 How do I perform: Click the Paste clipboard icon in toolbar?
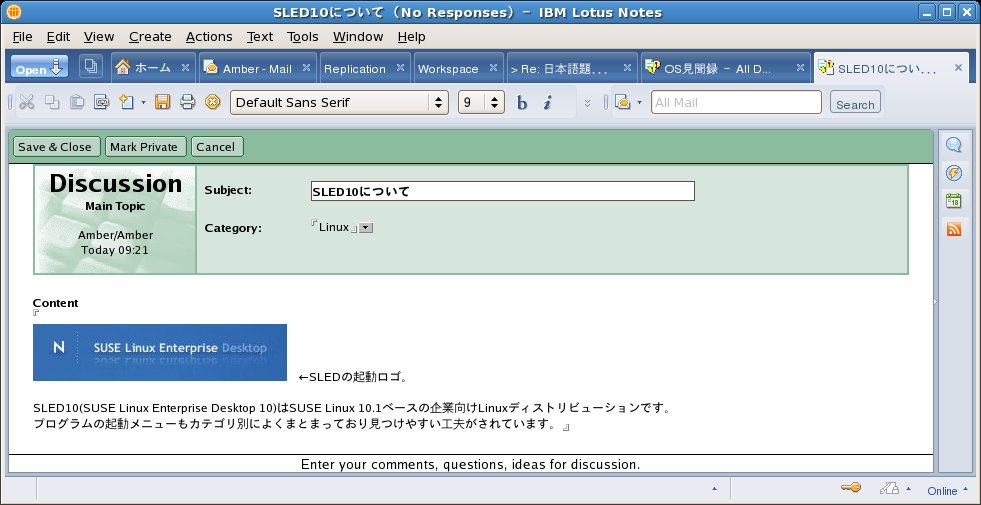pos(77,102)
